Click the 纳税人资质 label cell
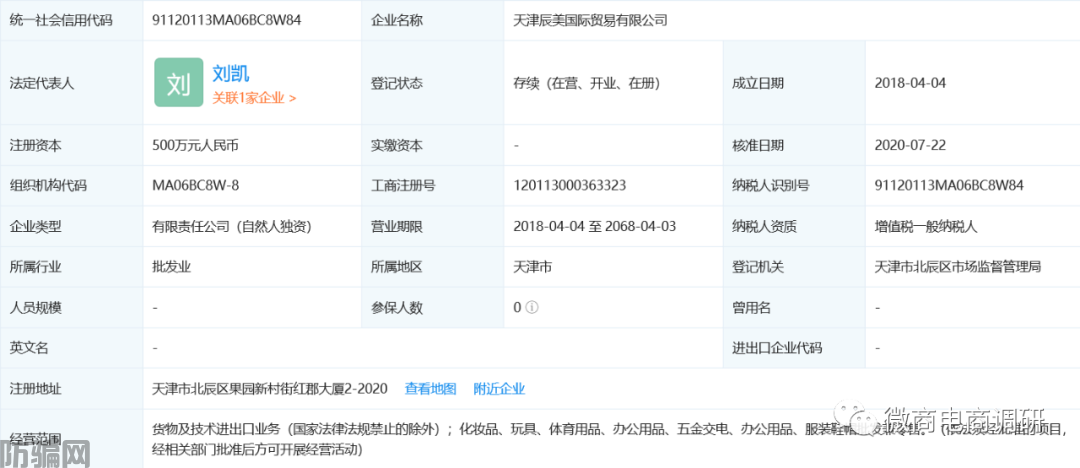The height and width of the screenshot is (468, 1080). (x=794, y=225)
